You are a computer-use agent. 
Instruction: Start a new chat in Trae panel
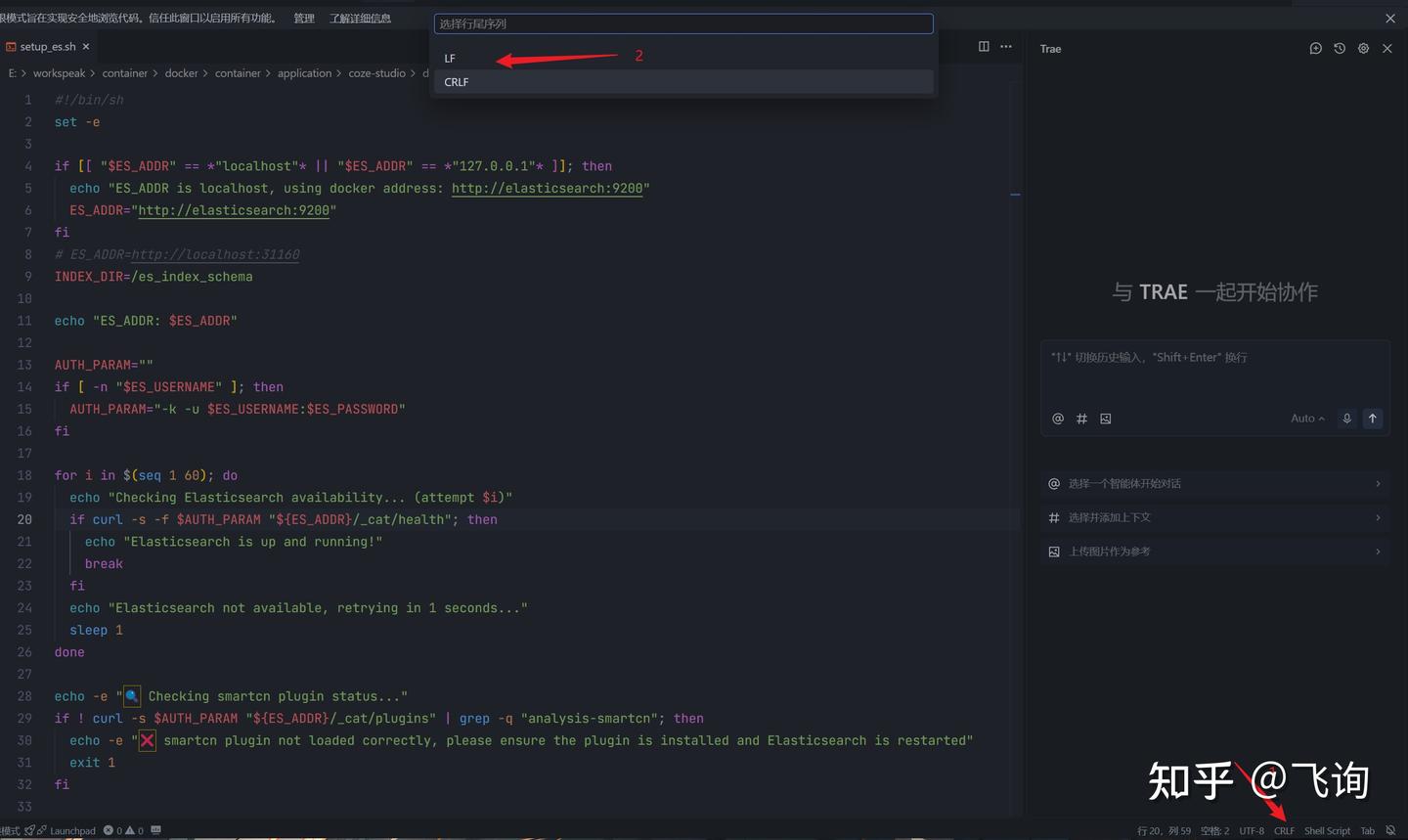click(x=1315, y=48)
